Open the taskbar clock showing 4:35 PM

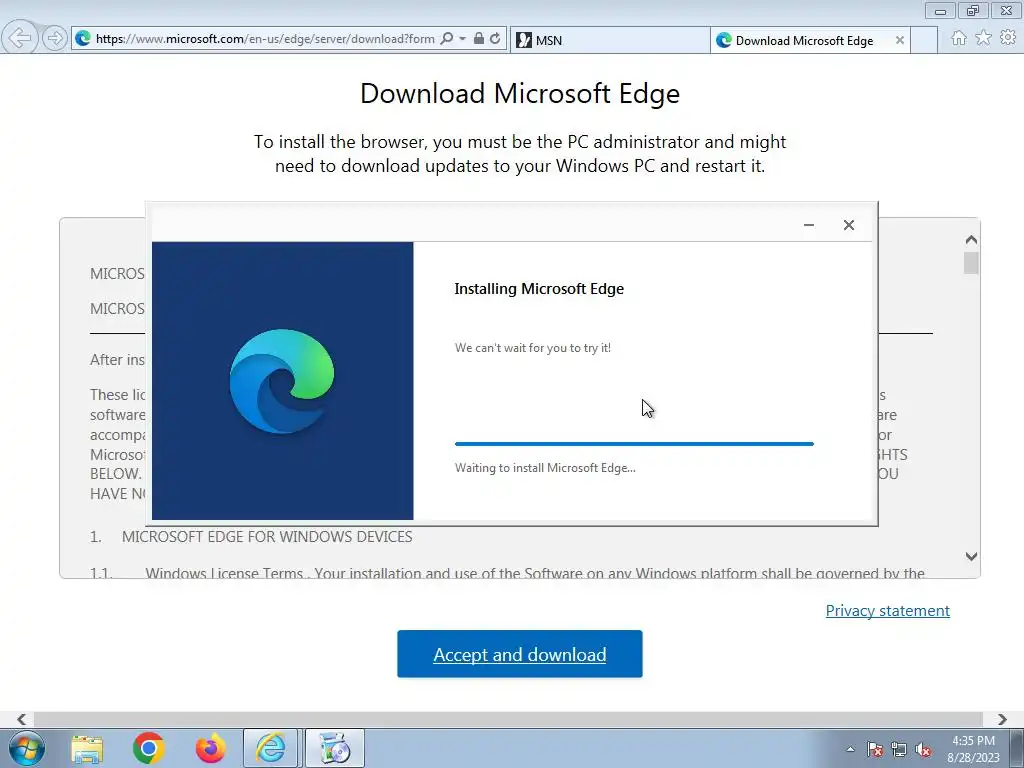(x=973, y=749)
